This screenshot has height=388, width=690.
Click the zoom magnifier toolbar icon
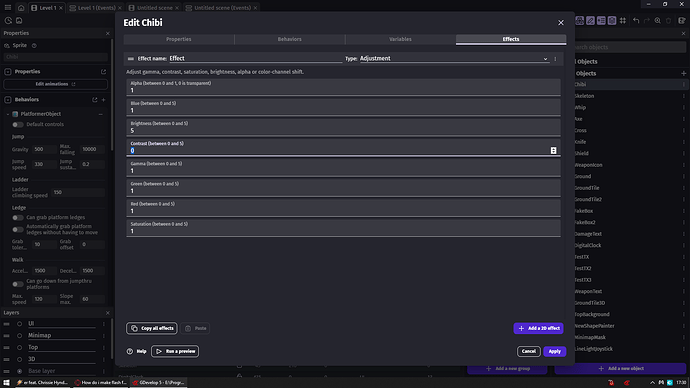(x=657, y=21)
